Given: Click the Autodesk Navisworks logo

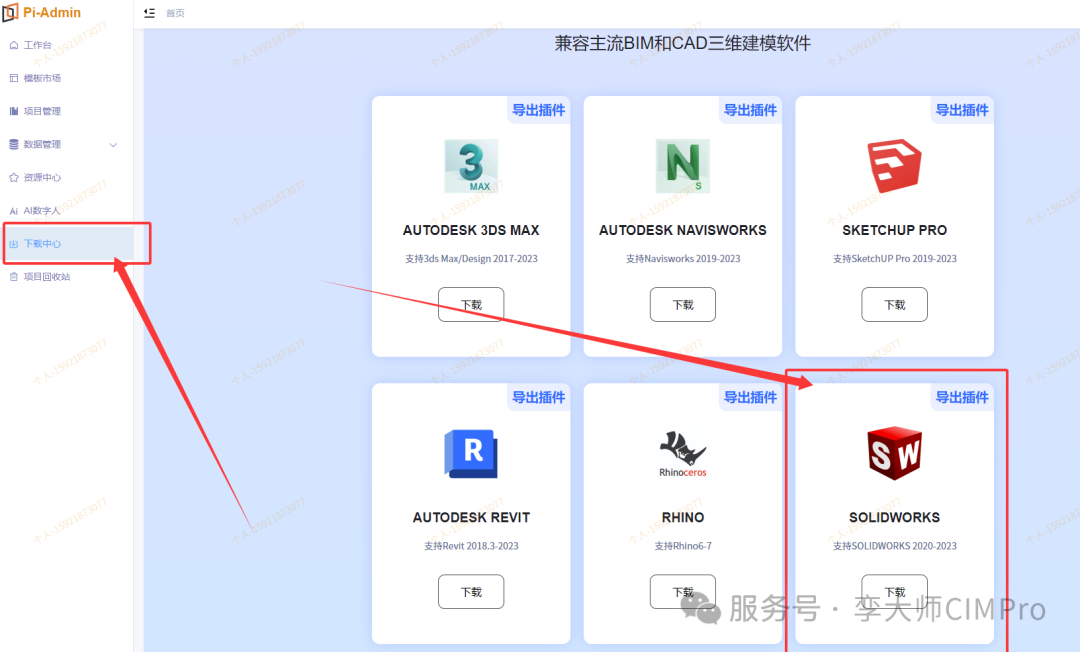Looking at the screenshot, I should [683, 166].
